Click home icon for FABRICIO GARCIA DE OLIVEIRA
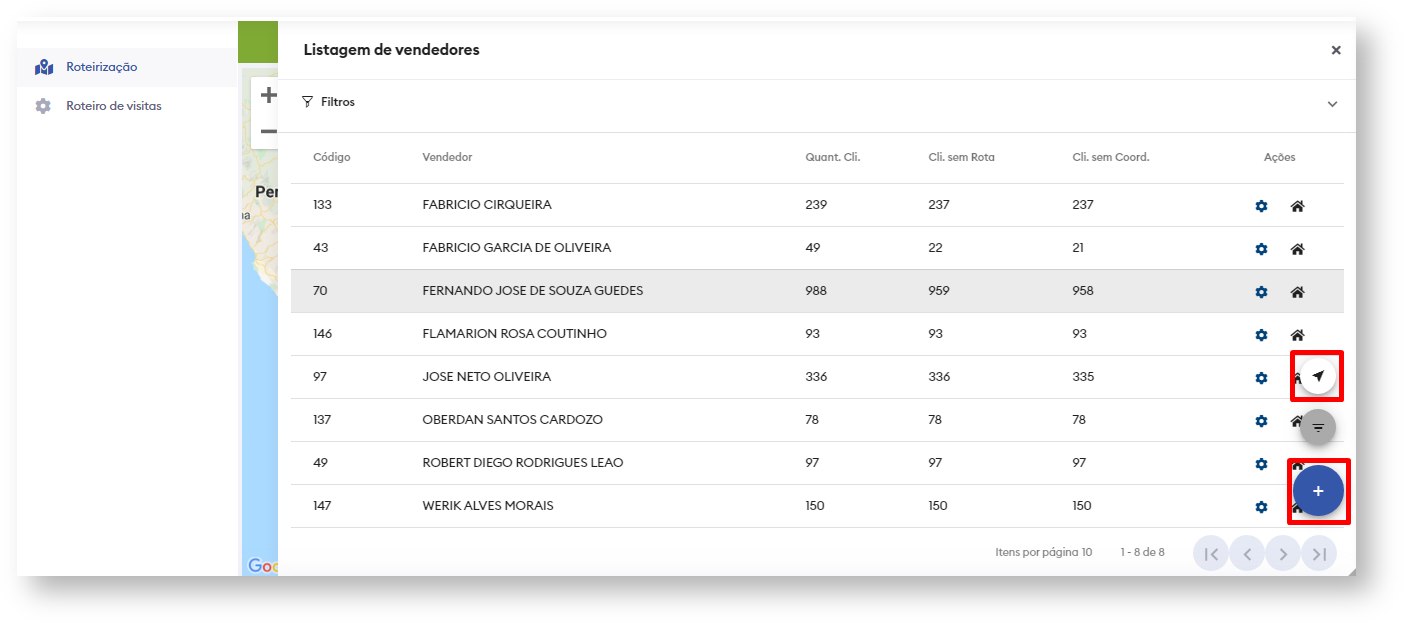 1297,249
